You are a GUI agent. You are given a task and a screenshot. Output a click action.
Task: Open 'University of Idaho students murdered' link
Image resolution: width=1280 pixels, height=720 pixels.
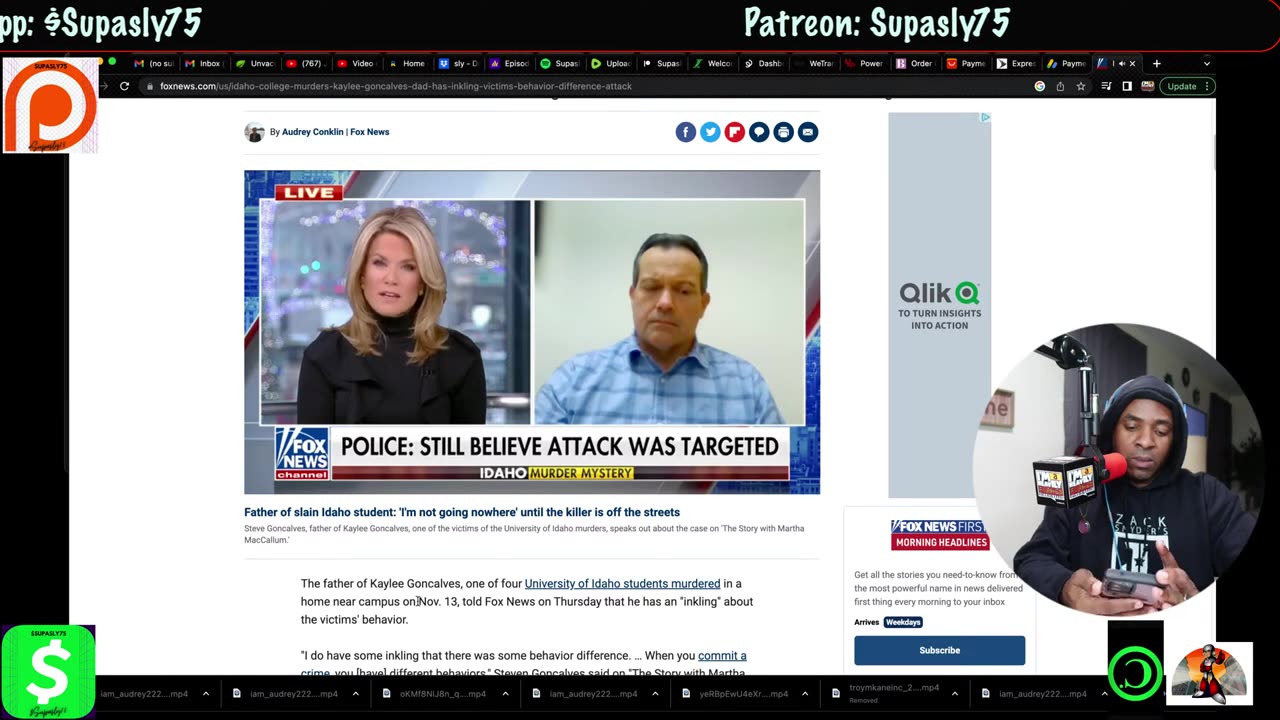[622, 584]
